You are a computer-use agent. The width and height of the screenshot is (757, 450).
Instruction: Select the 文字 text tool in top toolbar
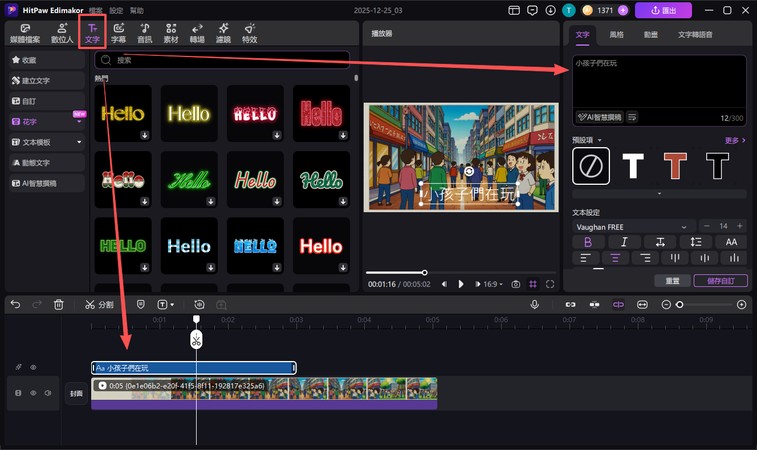click(92, 33)
